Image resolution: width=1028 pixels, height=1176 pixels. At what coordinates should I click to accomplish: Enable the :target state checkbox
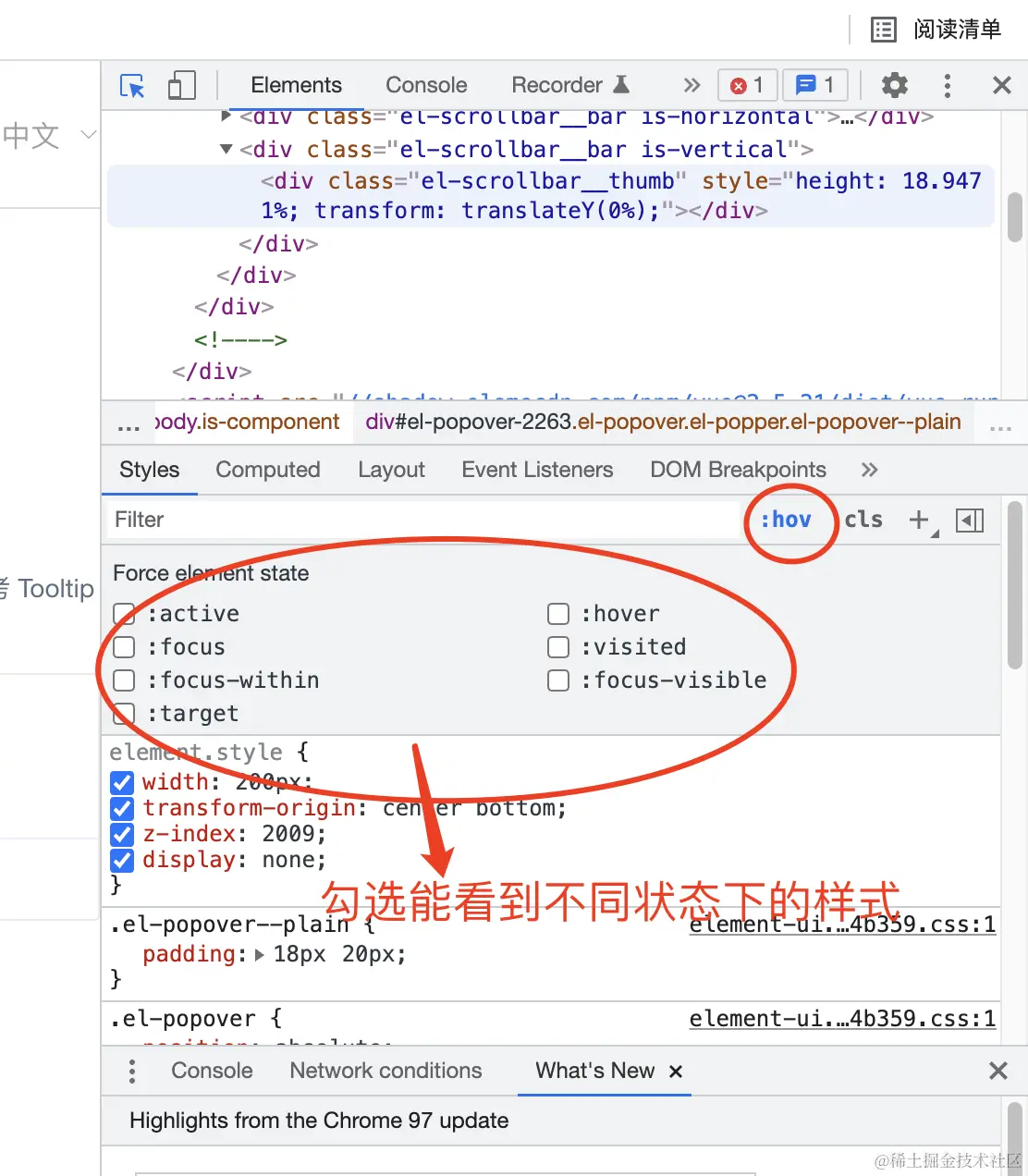tap(124, 714)
